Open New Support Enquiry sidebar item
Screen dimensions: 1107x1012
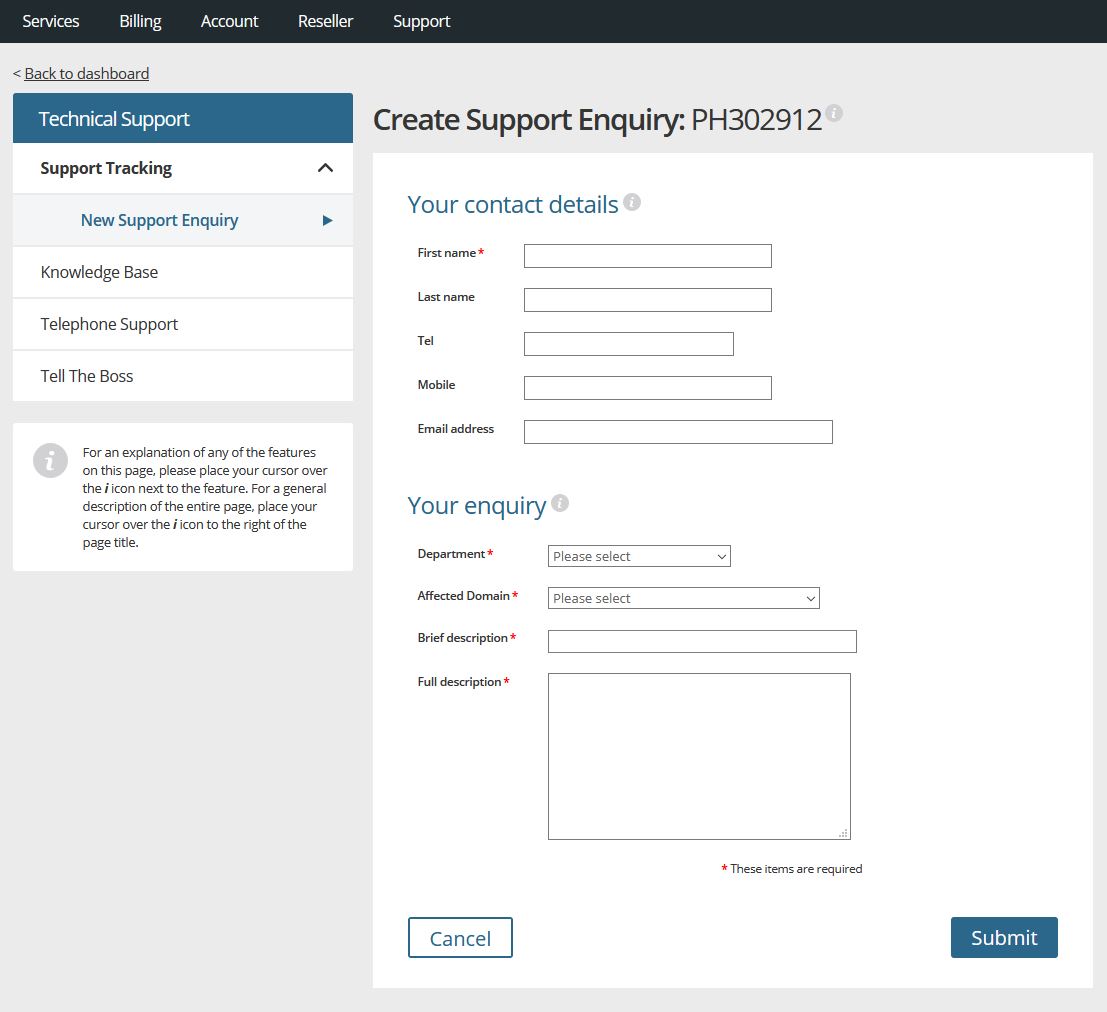click(183, 220)
